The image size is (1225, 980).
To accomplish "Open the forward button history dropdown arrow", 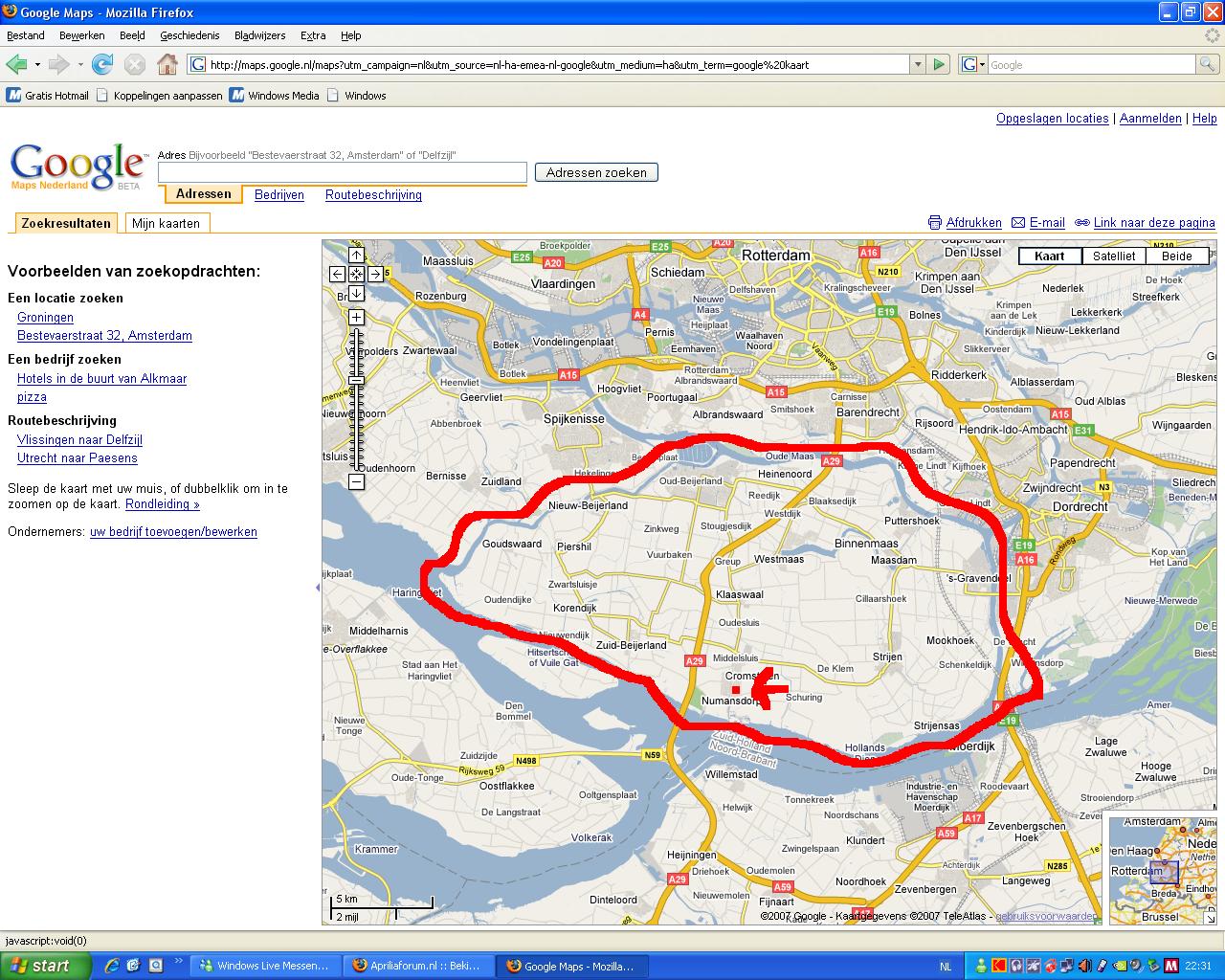I will tap(80, 64).
